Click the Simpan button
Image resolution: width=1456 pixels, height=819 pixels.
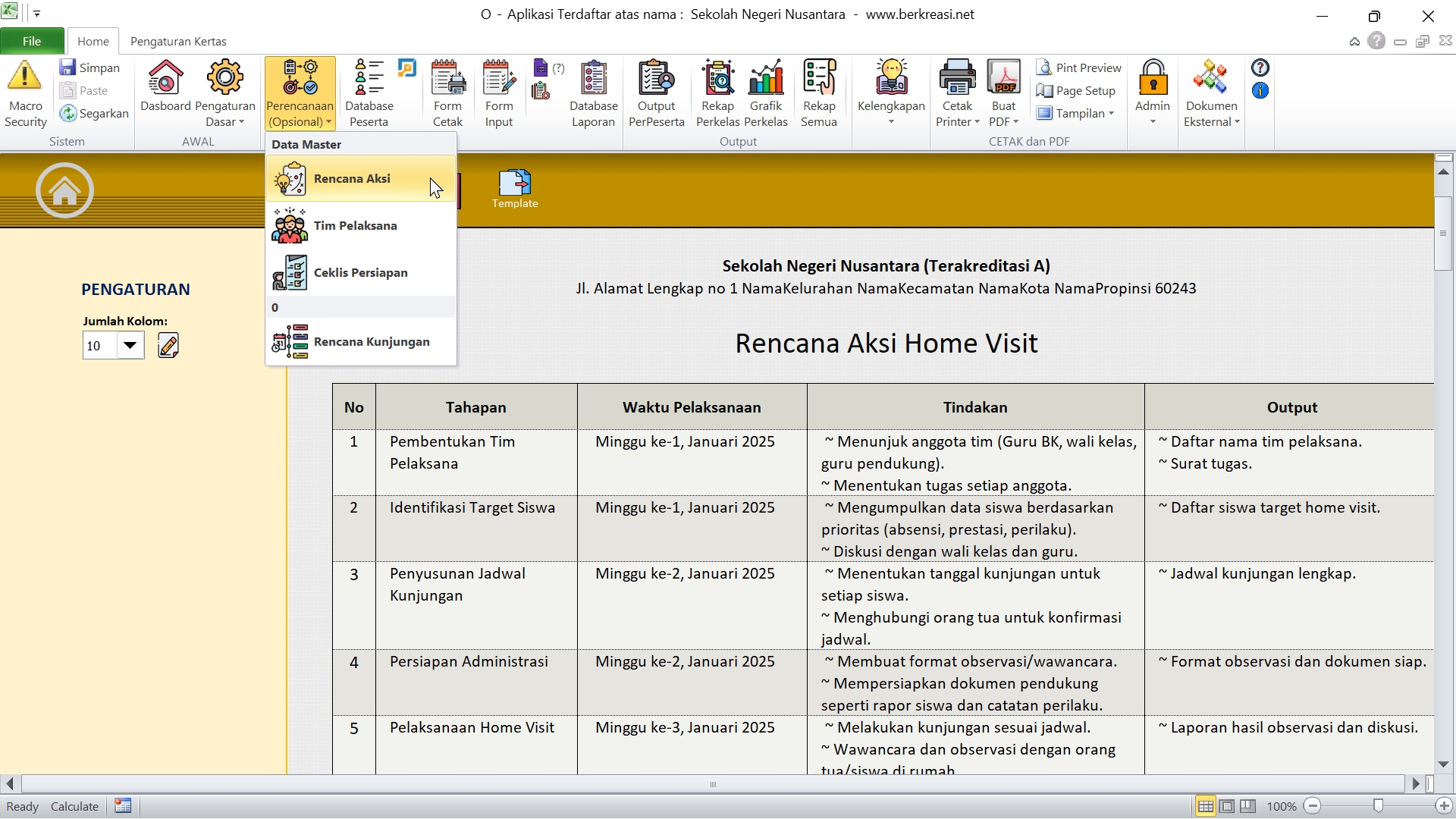pos(90,68)
